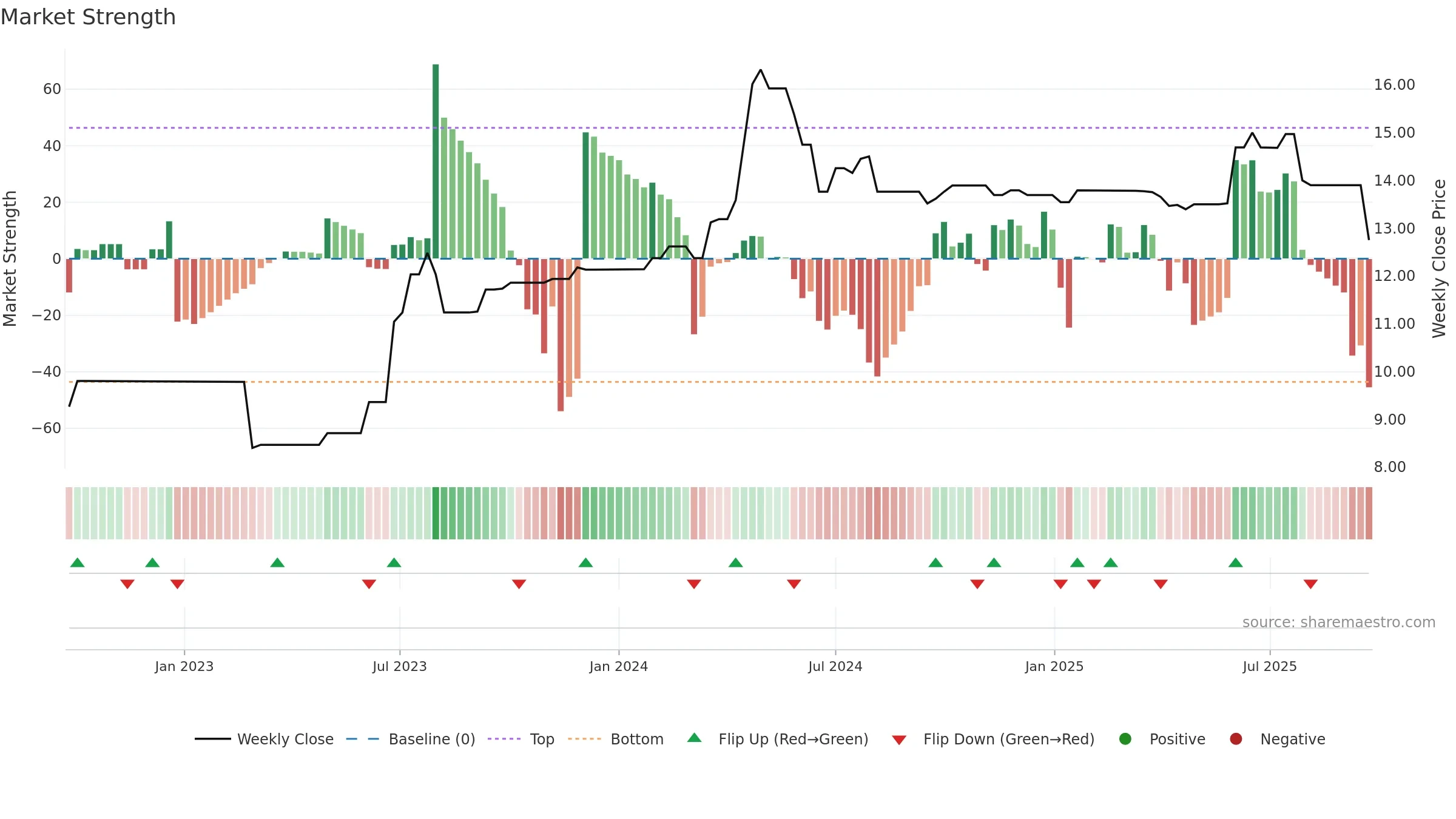Click the Flip Down red triangle legend icon
The image size is (1456, 819).
[x=899, y=740]
